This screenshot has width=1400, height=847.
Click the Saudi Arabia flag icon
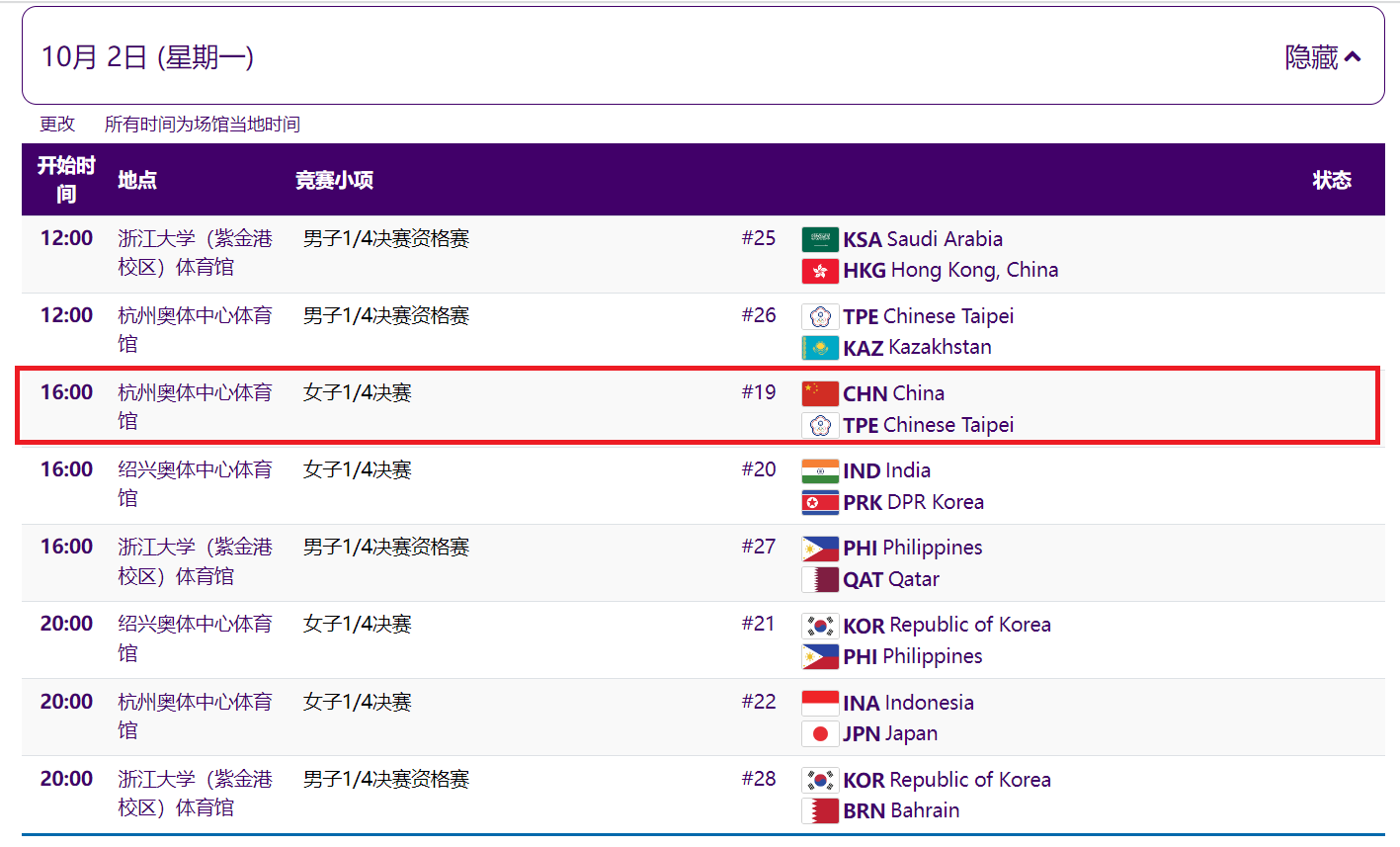tap(820, 239)
